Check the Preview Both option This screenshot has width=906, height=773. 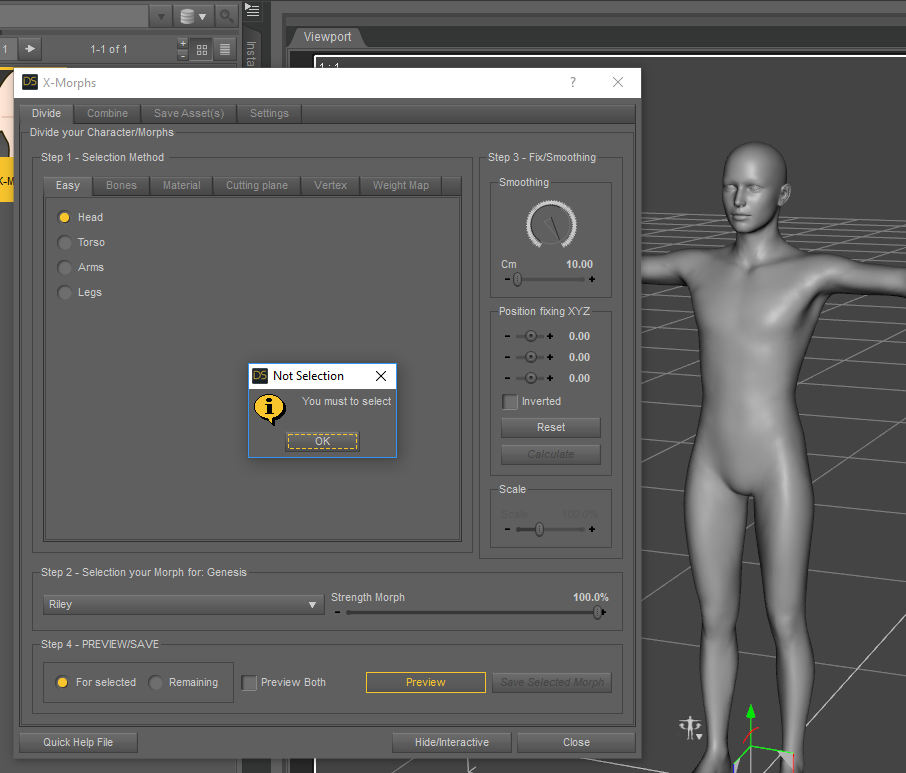pos(250,683)
